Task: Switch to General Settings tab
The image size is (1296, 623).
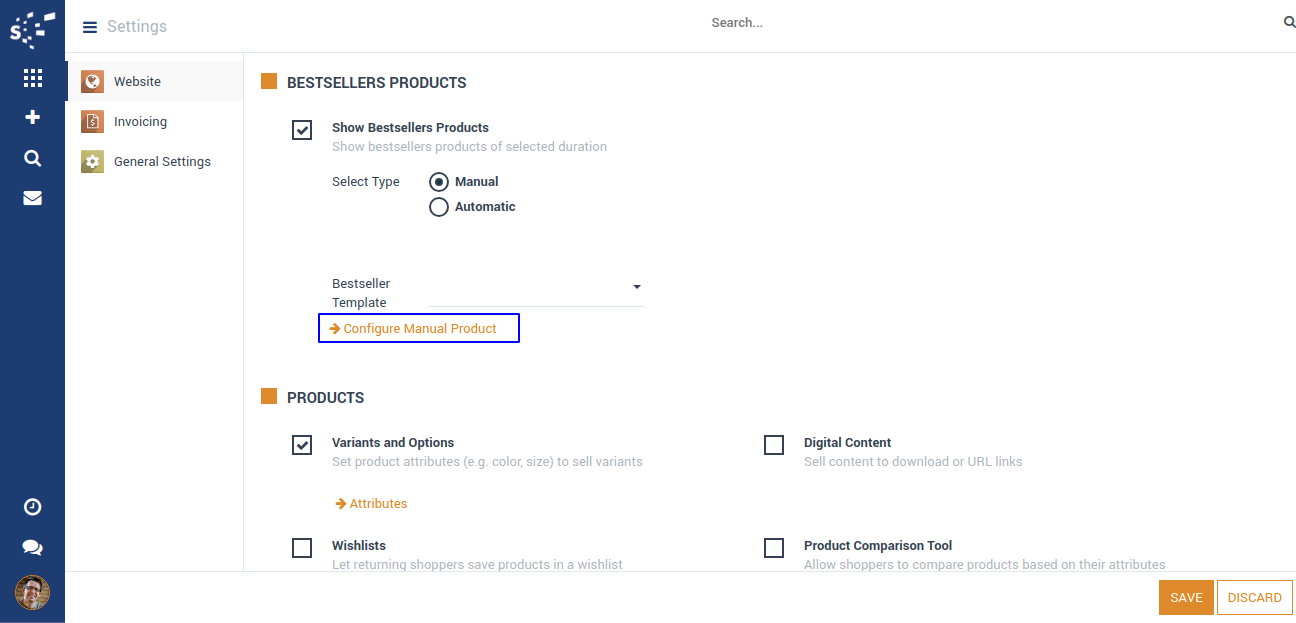Action: point(162,162)
